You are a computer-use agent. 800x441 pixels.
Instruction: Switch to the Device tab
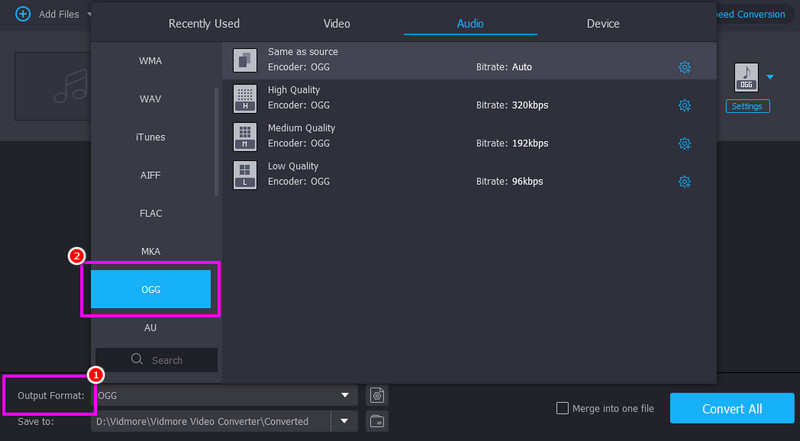[x=603, y=23]
